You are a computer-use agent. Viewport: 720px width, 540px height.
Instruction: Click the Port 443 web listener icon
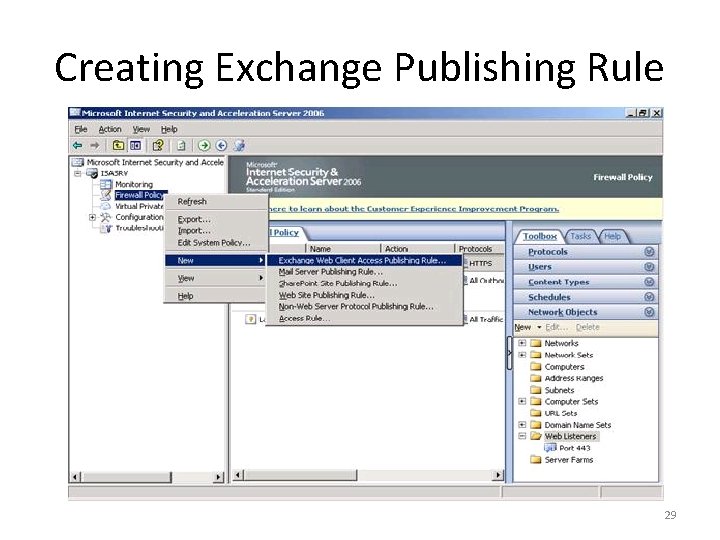pos(550,448)
